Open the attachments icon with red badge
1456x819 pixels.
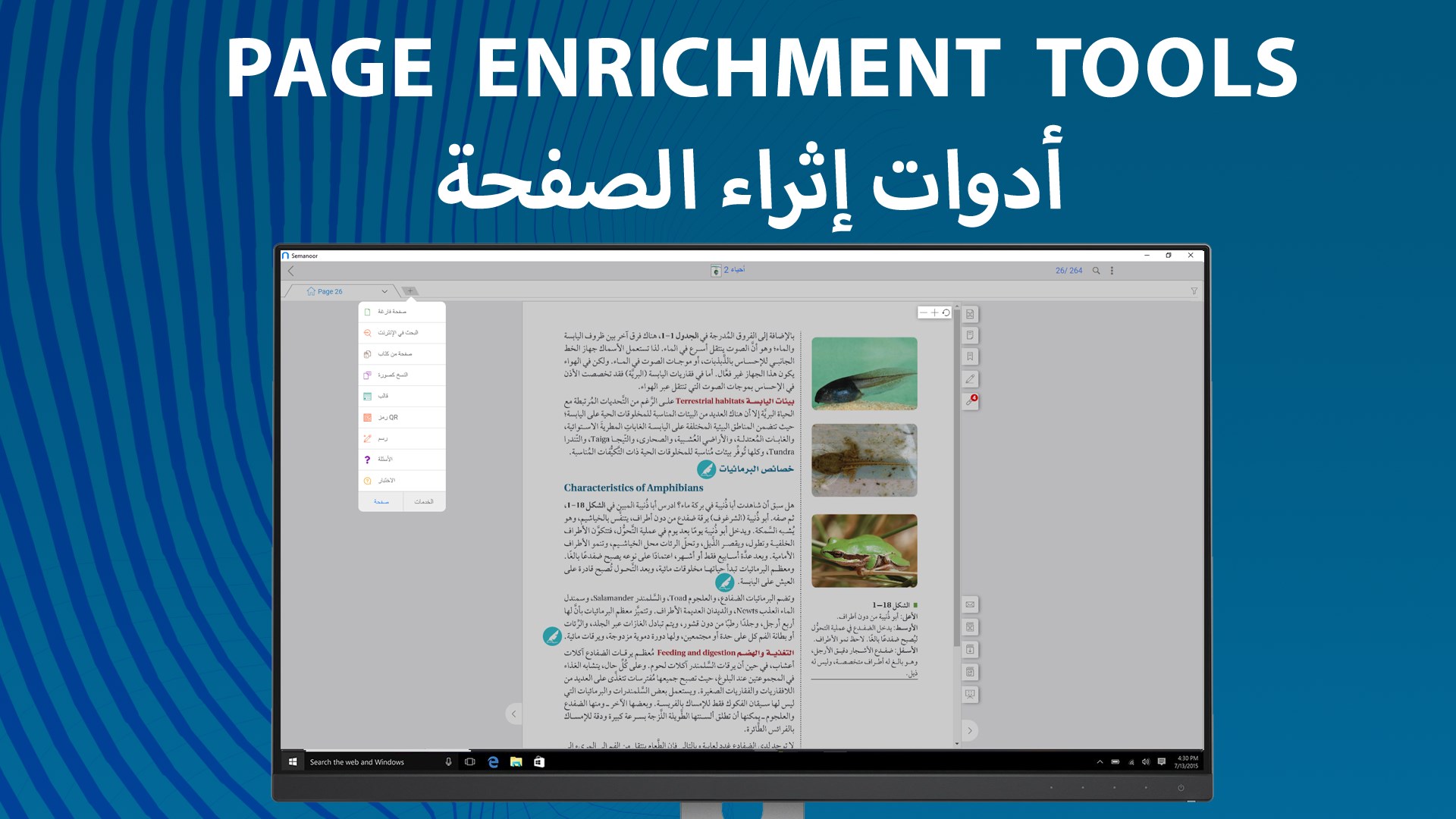(x=970, y=401)
